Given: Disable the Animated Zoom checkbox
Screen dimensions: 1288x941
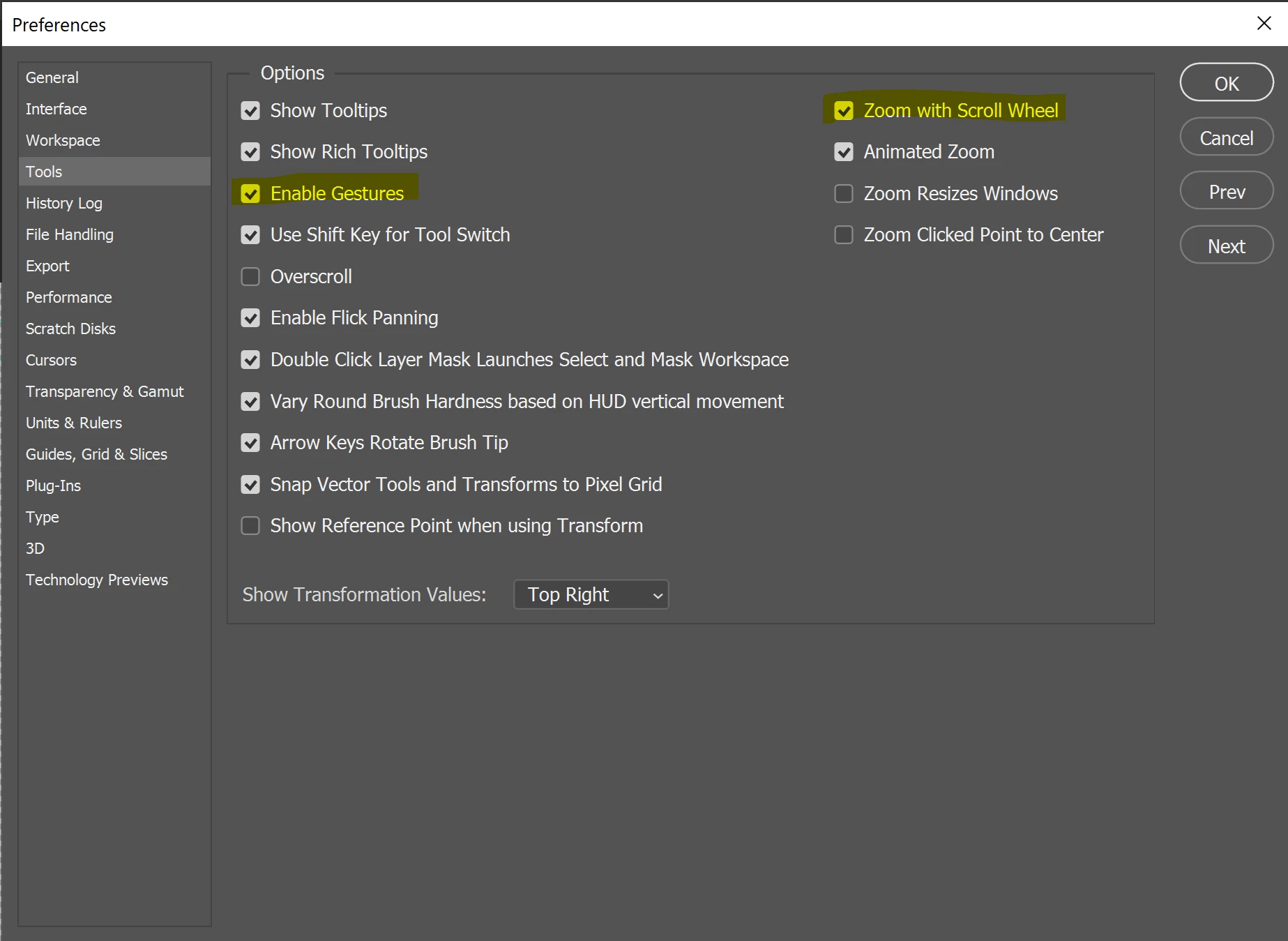Looking at the screenshot, I should coord(844,152).
